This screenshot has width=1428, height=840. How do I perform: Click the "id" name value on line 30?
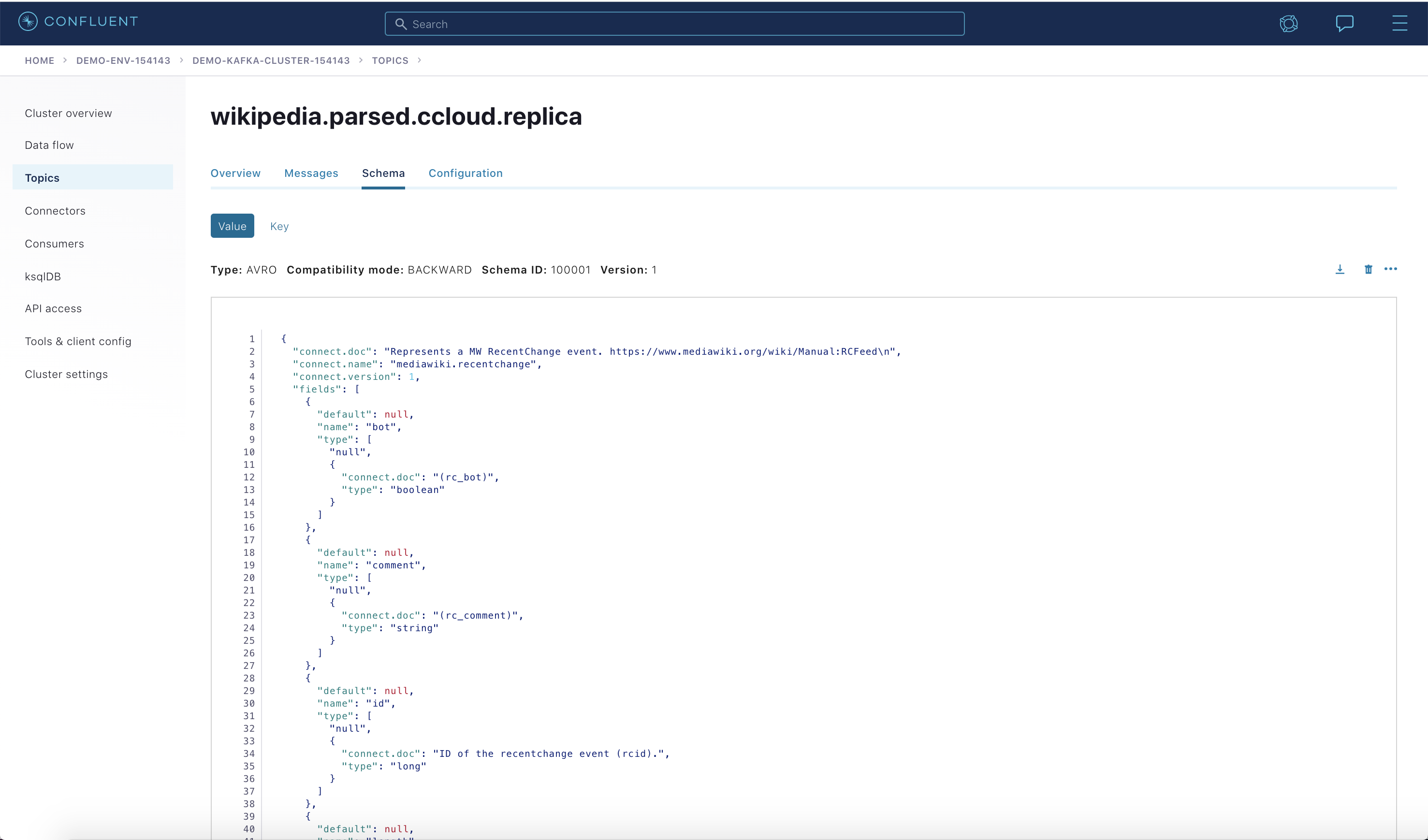point(378,704)
